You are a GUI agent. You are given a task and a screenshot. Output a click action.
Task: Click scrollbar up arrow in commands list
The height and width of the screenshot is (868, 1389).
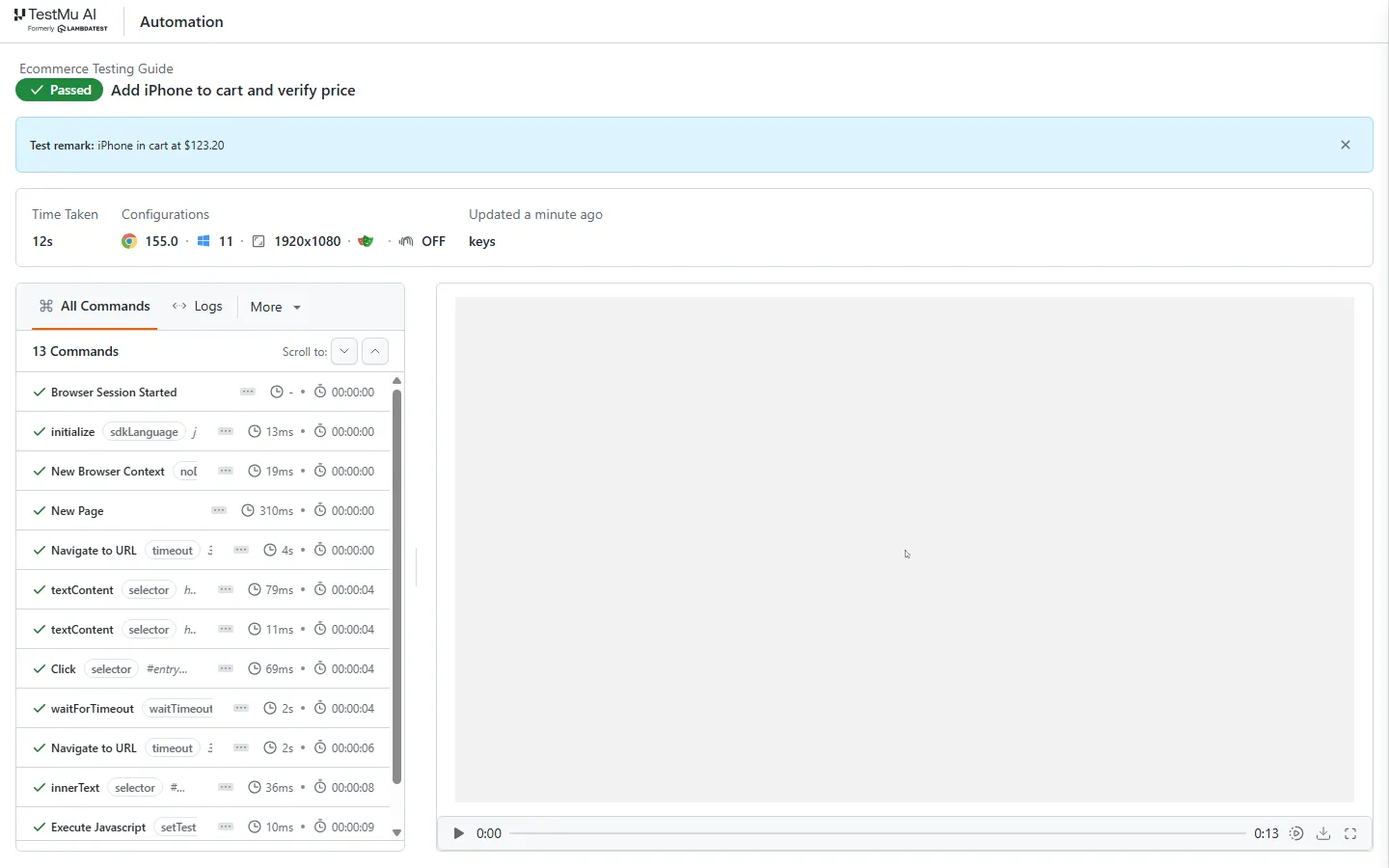[x=396, y=381]
